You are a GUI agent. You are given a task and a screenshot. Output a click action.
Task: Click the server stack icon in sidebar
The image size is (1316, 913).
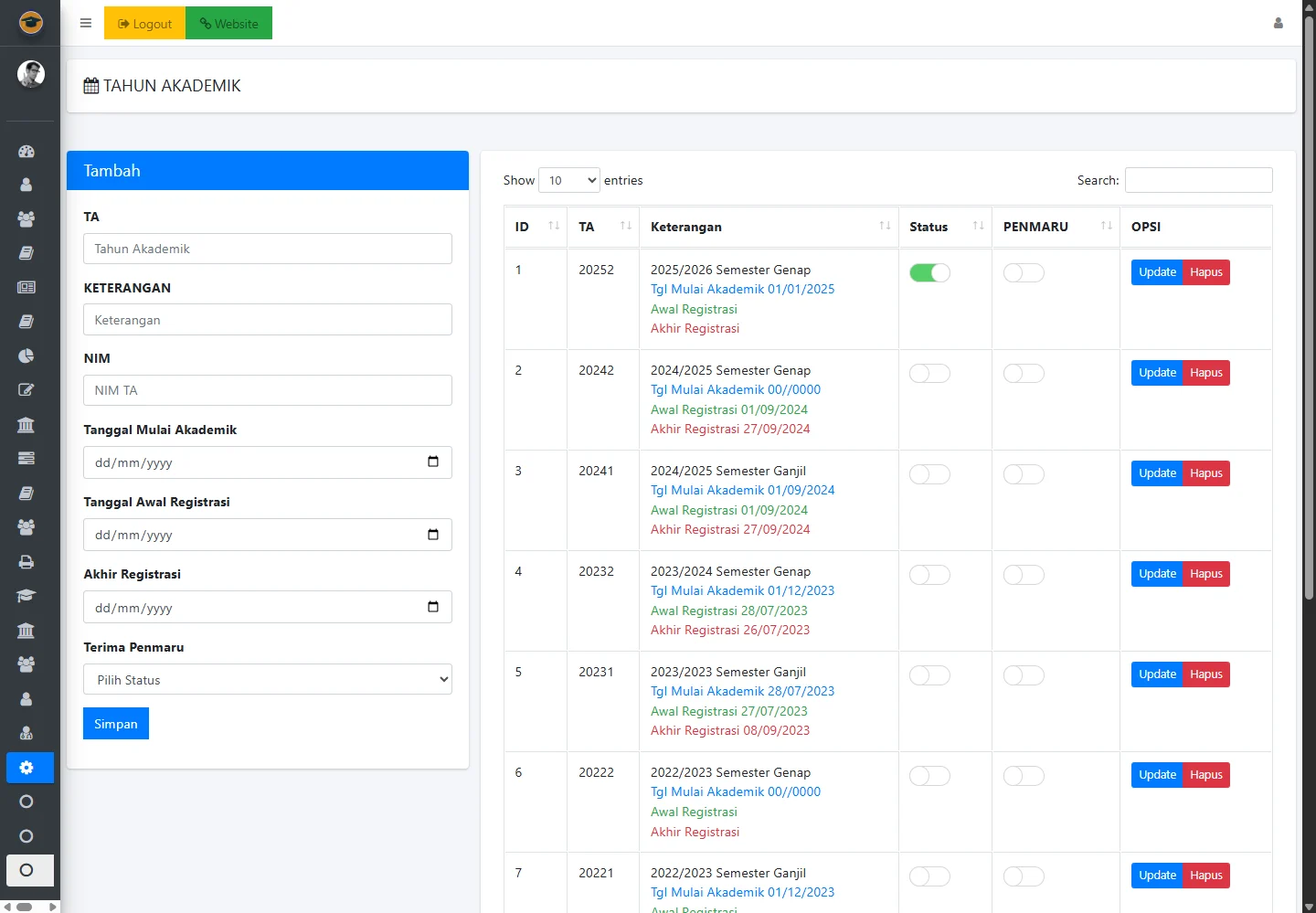coord(27,458)
